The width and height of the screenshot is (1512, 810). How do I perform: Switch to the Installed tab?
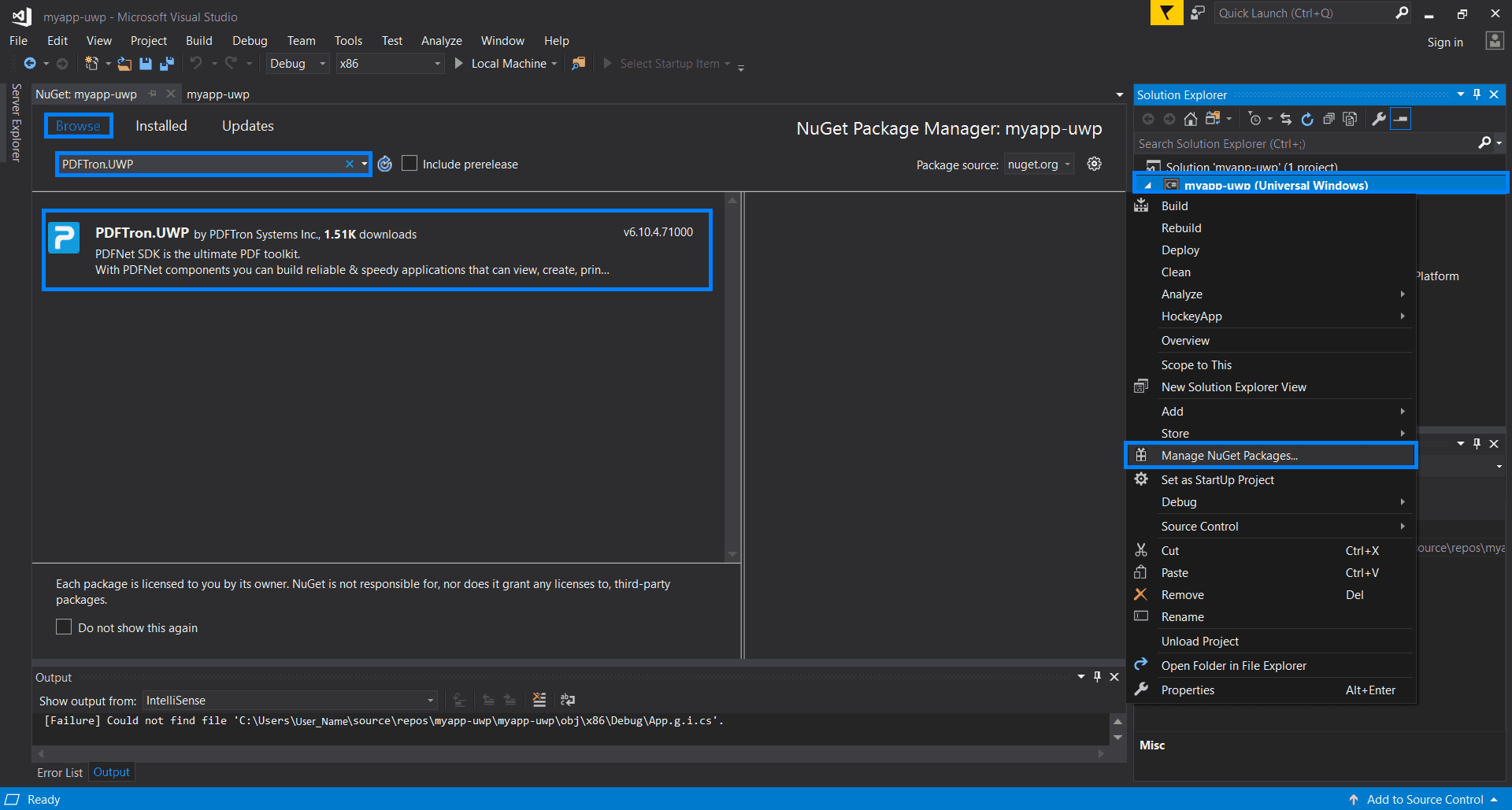point(161,126)
